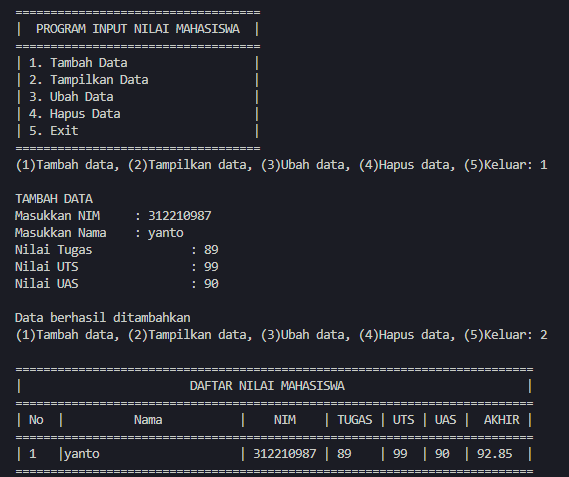Click the 'NIM' column header
Viewport: 569px width, 477px height.
point(285,420)
